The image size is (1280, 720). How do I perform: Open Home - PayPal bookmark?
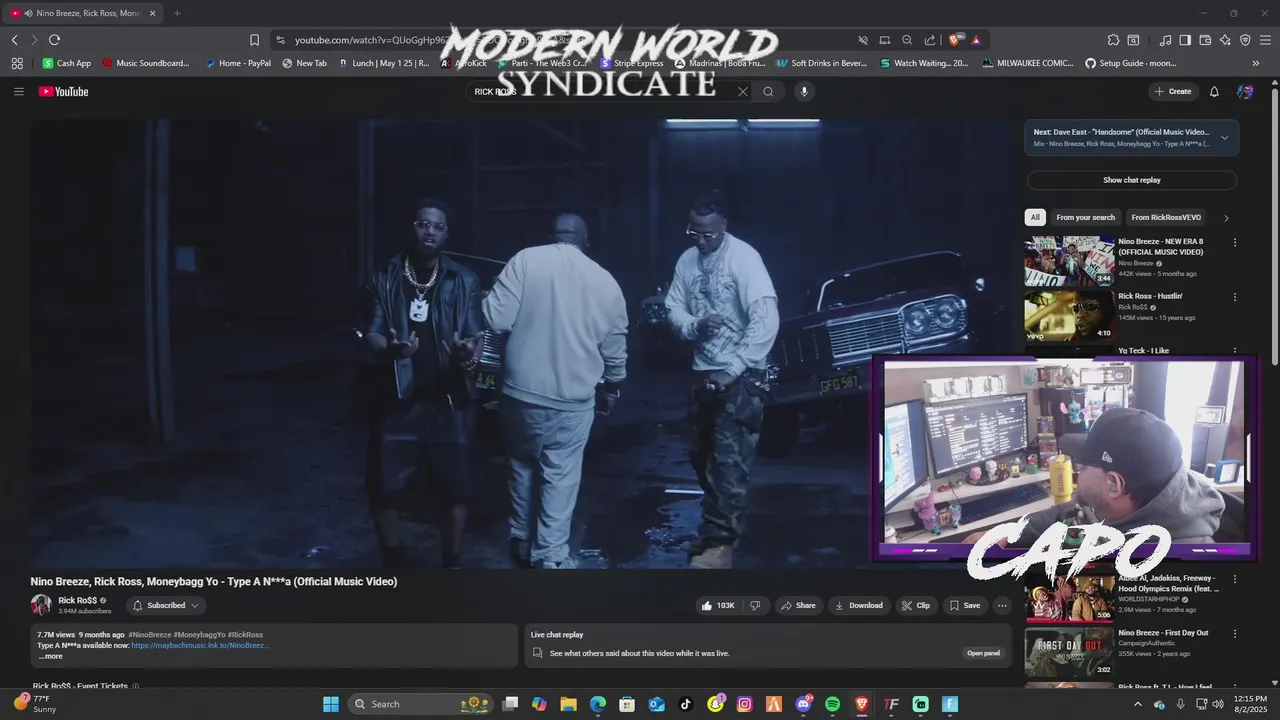tap(237, 63)
